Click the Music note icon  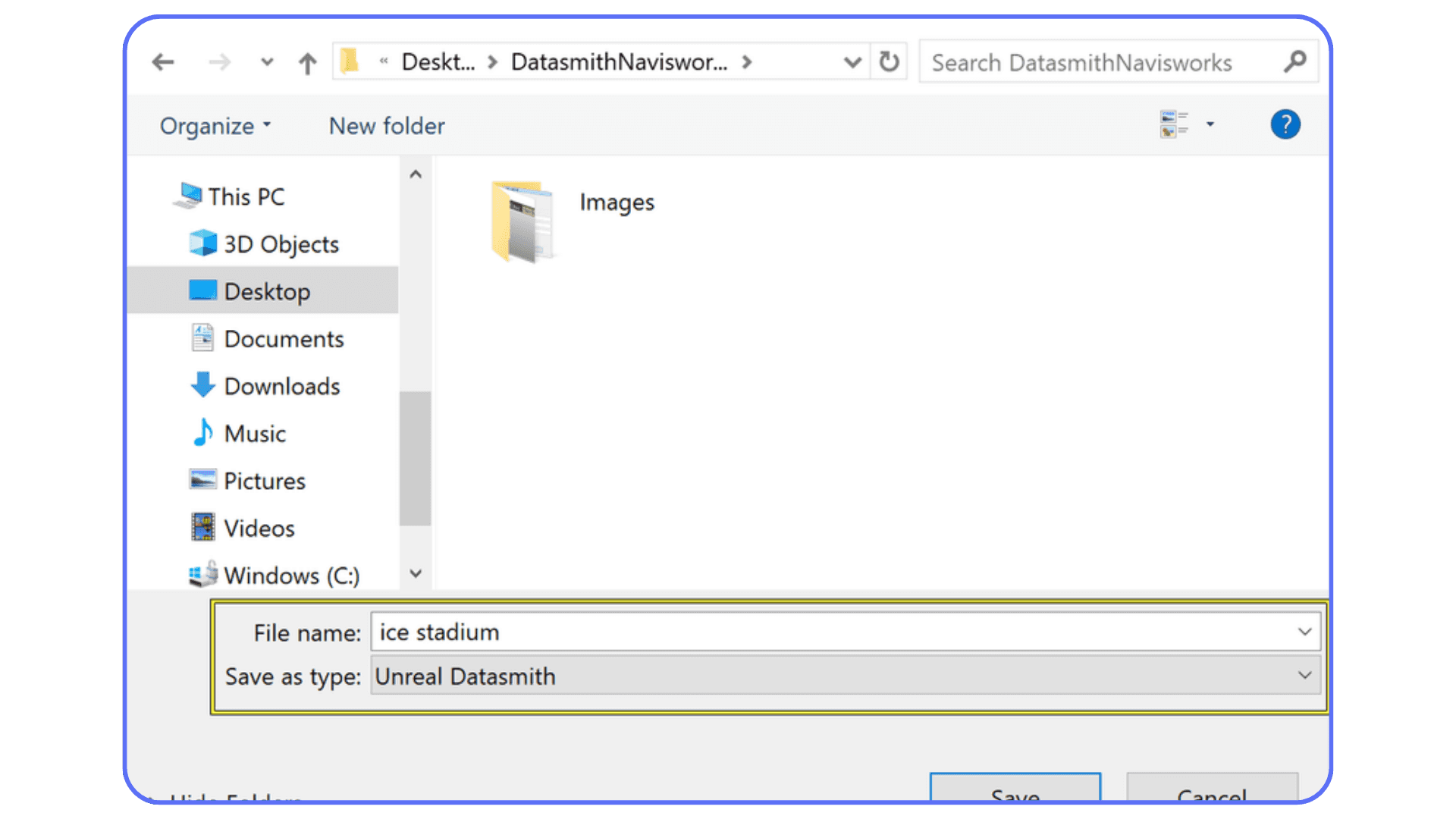(x=203, y=432)
